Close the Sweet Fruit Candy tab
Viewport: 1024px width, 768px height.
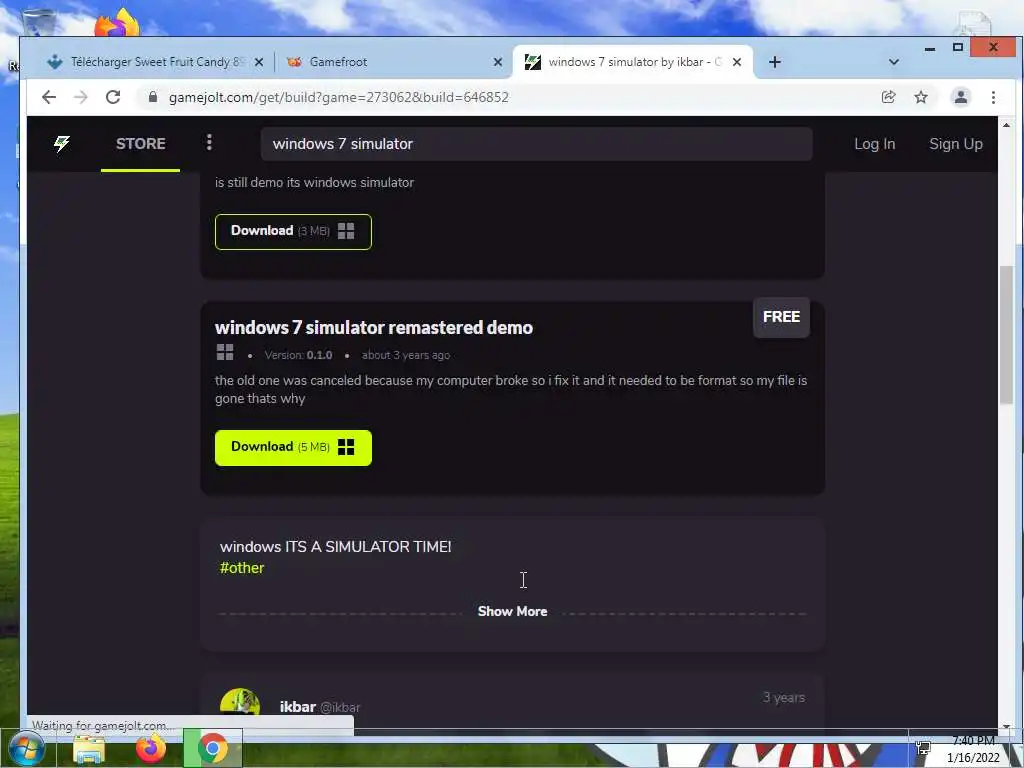(259, 62)
